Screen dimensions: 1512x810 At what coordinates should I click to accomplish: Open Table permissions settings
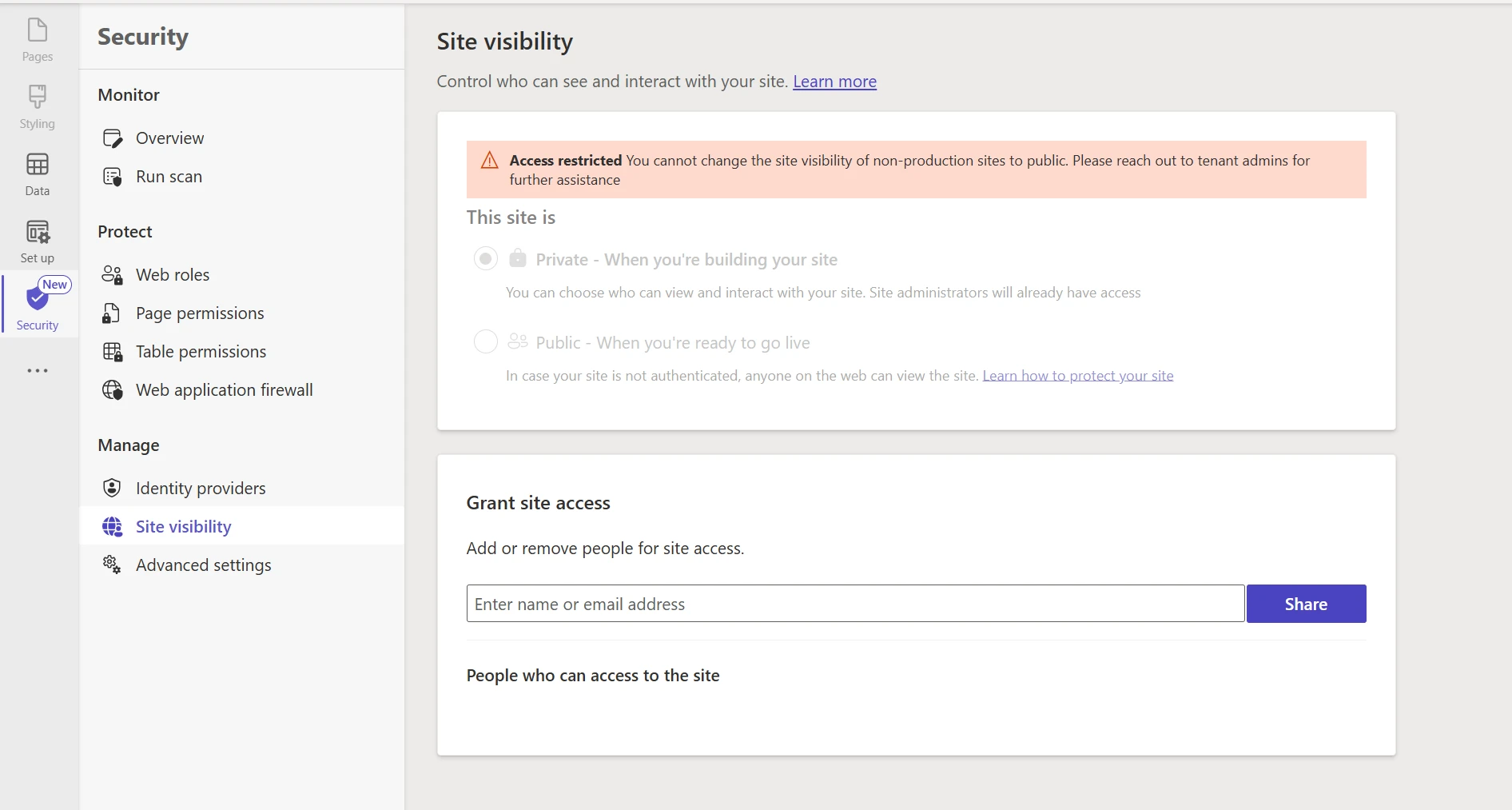pyautogui.click(x=201, y=352)
